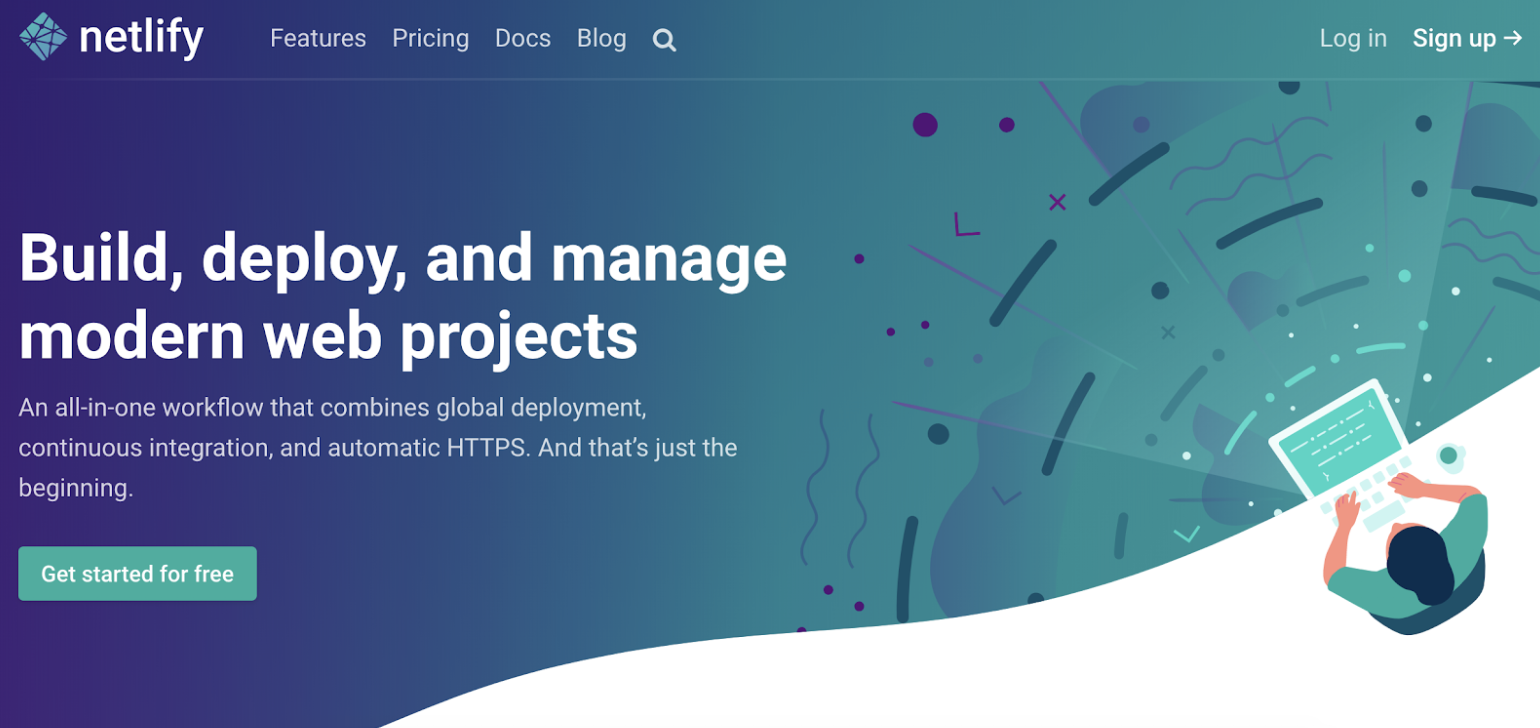Click the purple X mark in illustration

click(1057, 202)
